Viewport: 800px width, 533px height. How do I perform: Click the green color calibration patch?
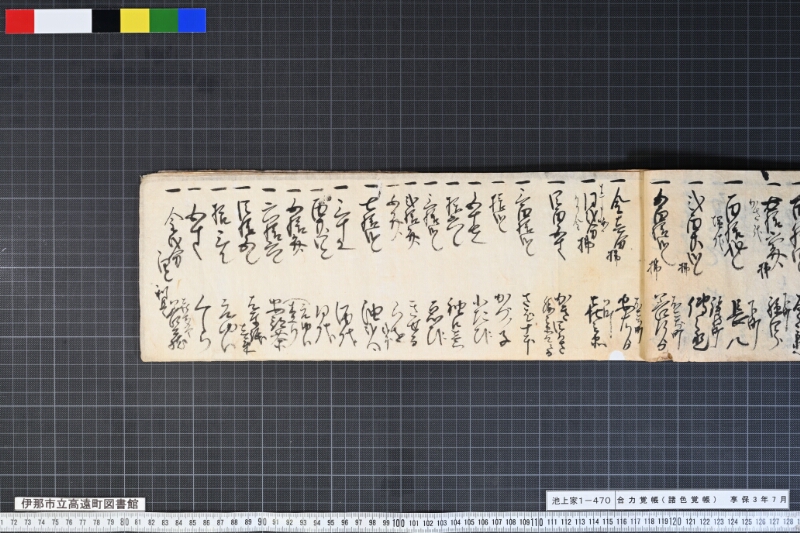click(x=164, y=21)
